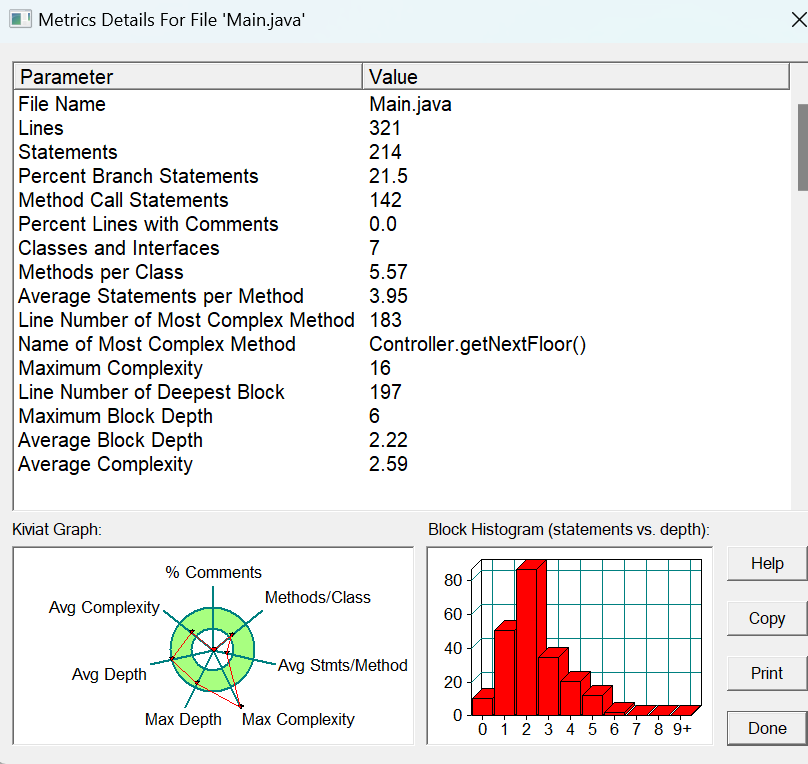
Task: Click the vertical scrollbar thumb in metrics list
Action: [802, 147]
